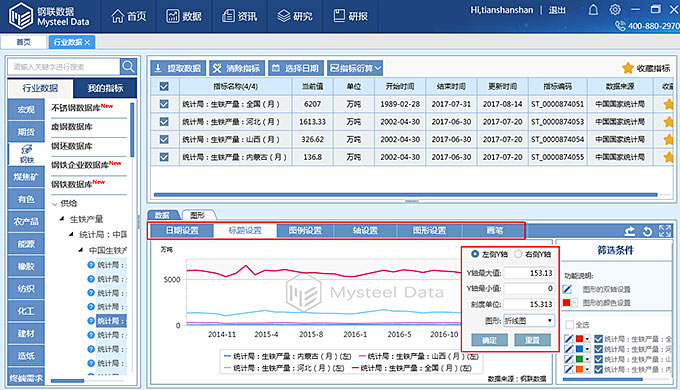Open the blue color swatch dropdown arrow
Screen dimensions: 680x390
click(x=587, y=349)
